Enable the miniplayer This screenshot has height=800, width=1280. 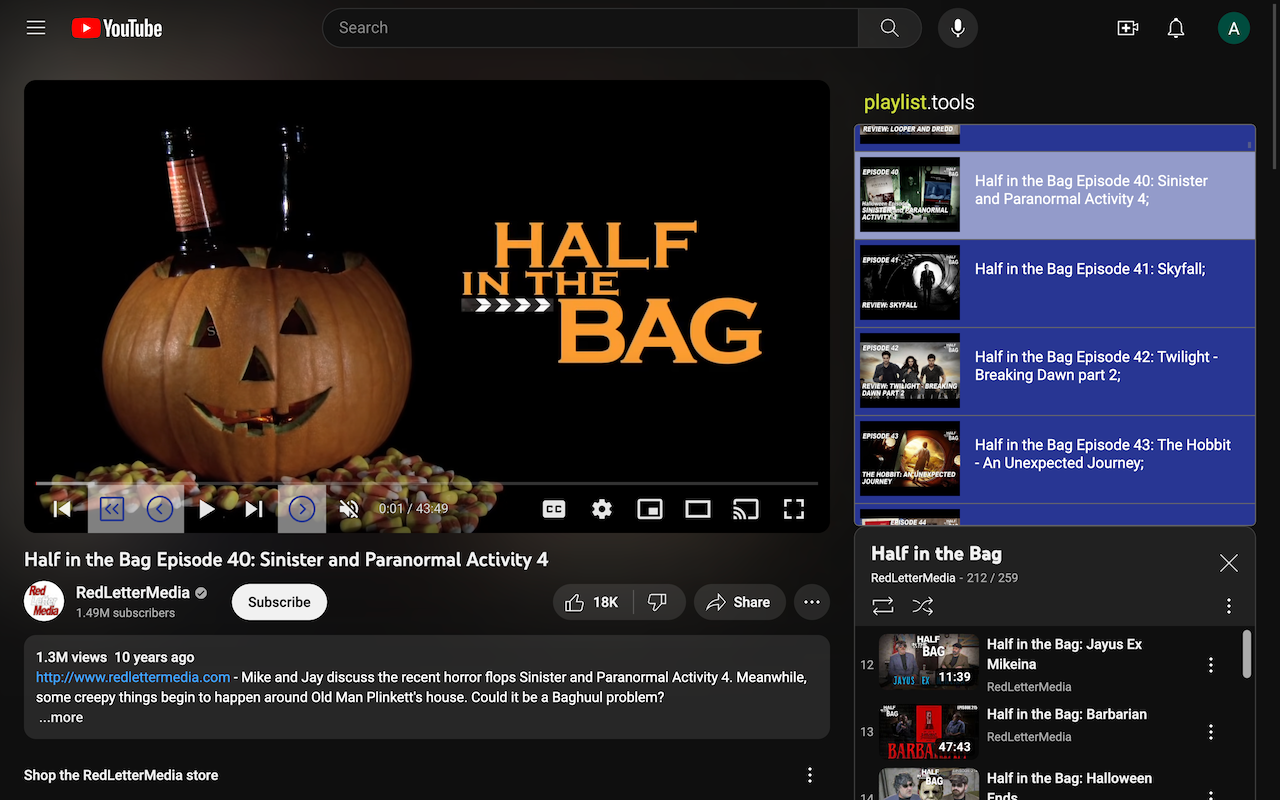coord(649,509)
